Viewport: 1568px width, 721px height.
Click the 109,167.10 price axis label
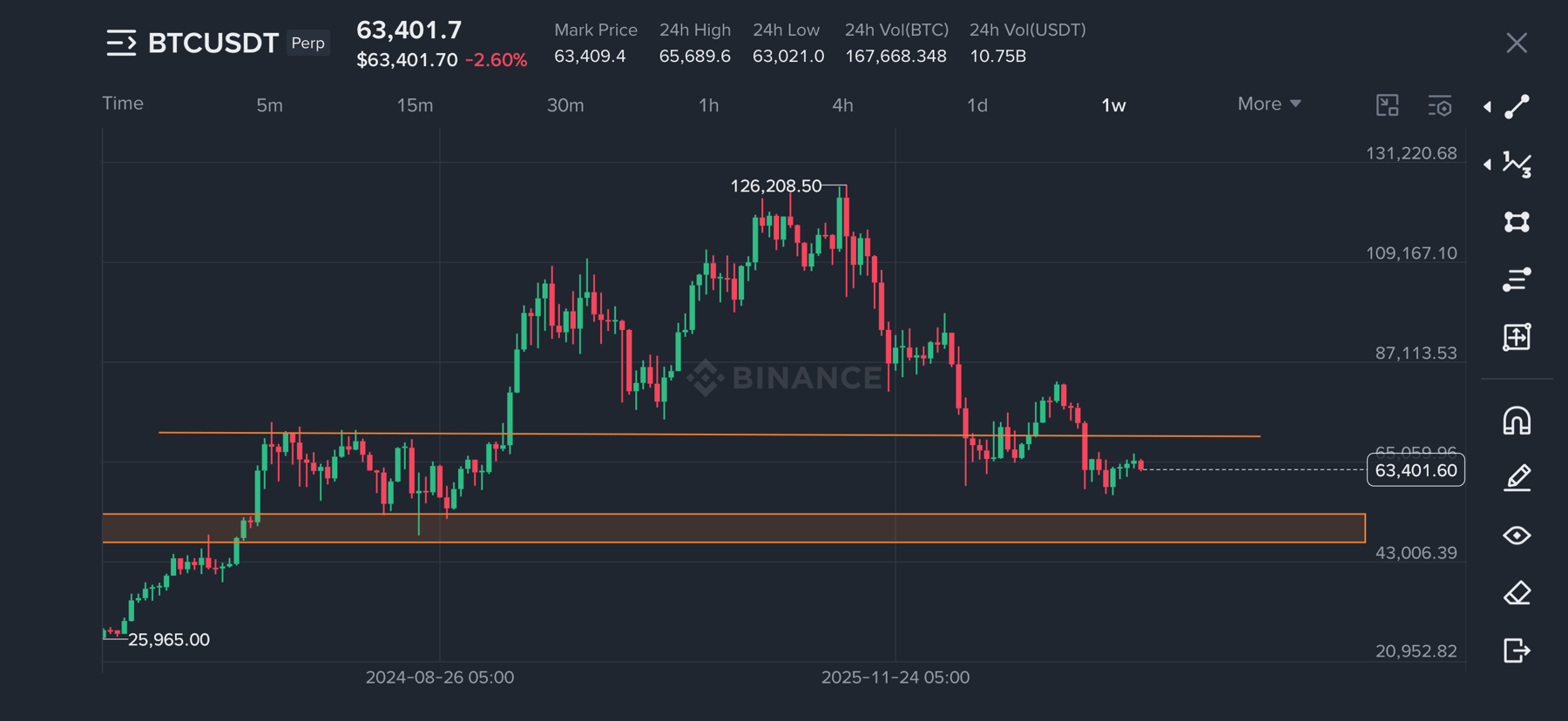[1411, 253]
